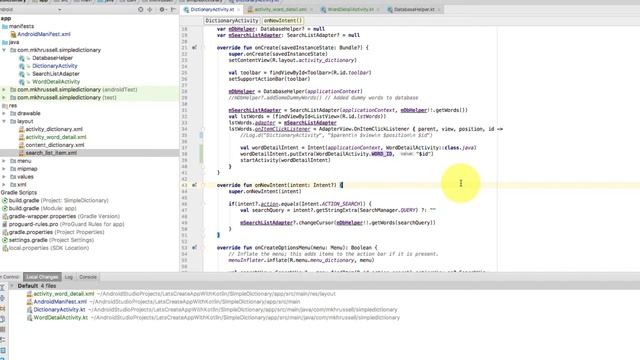Select gradle.properties (Project Properties)

point(56,232)
